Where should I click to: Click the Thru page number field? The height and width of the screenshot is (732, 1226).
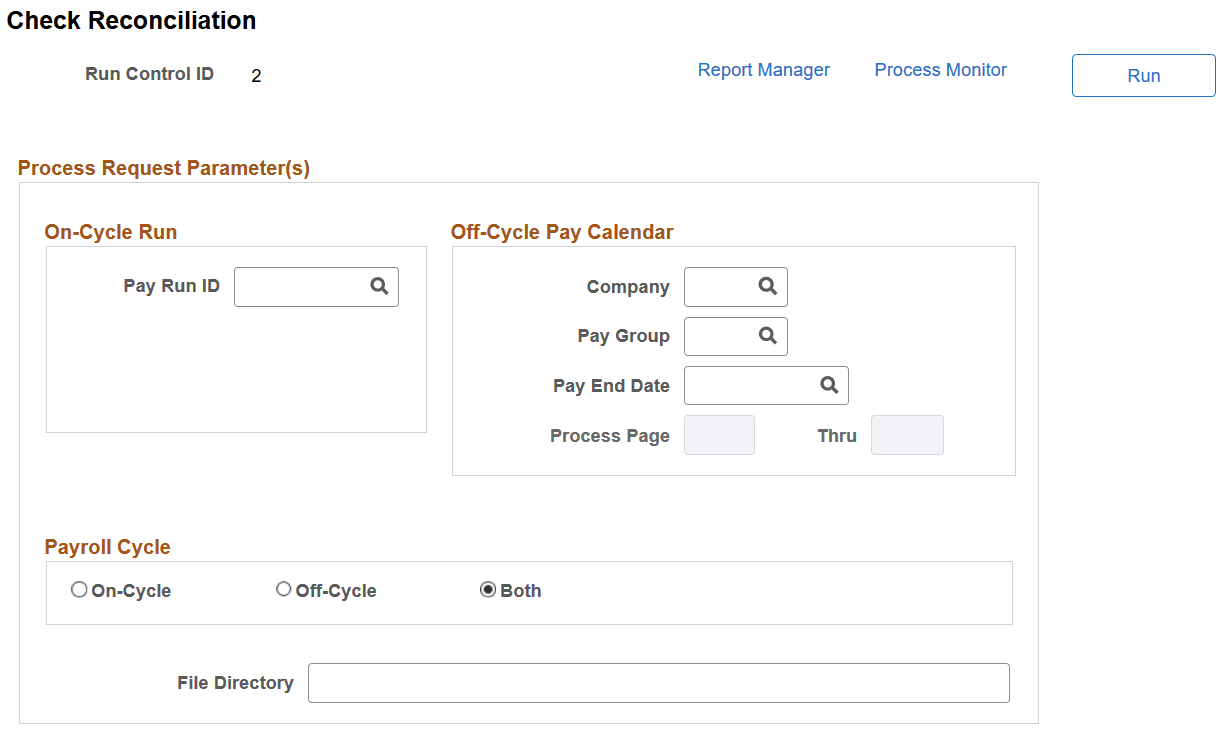tap(906, 436)
